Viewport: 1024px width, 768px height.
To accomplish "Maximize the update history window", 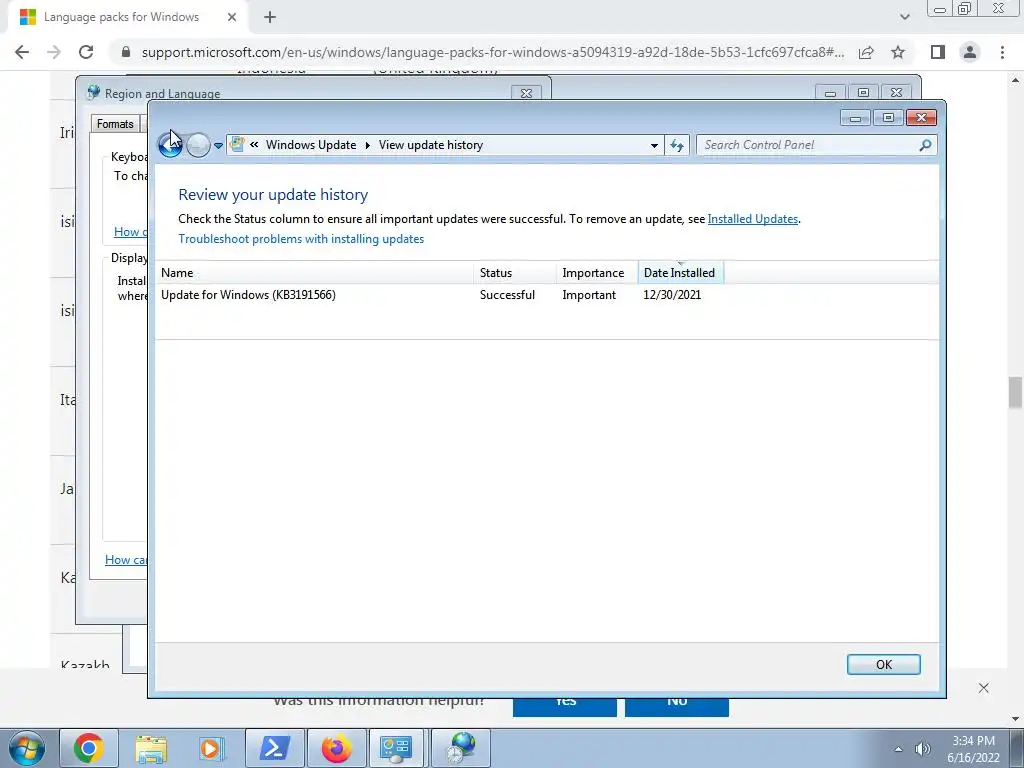I will tap(888, 118).
